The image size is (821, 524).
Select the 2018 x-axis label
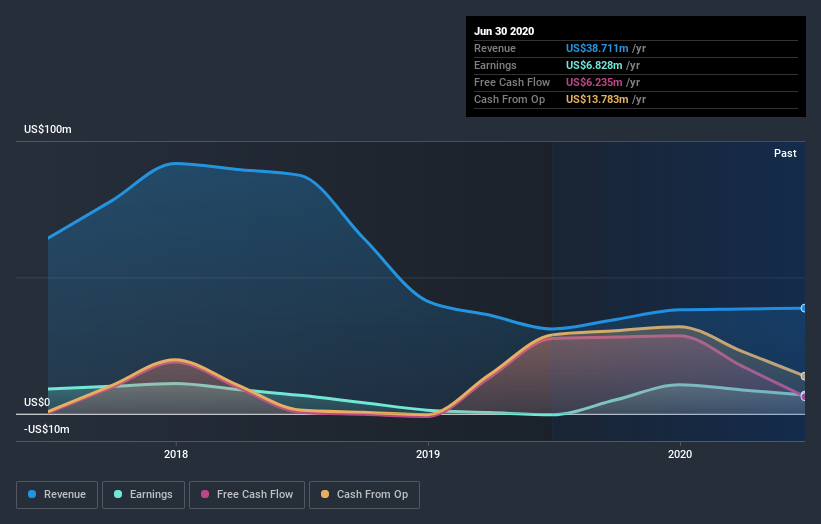tap(176, 454)
